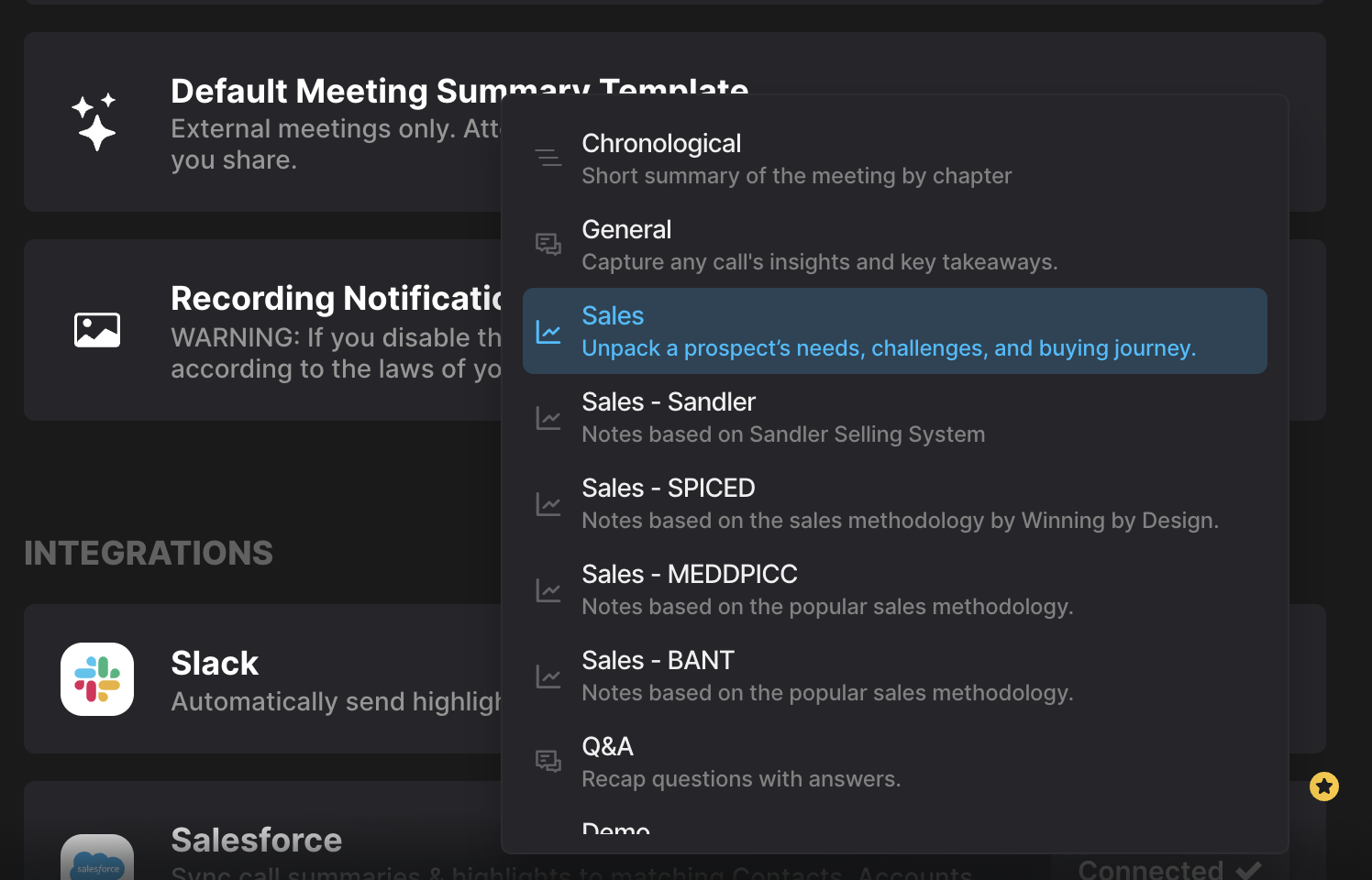Click the Sales - MEDDPICC chart icon

coord(548,590)
